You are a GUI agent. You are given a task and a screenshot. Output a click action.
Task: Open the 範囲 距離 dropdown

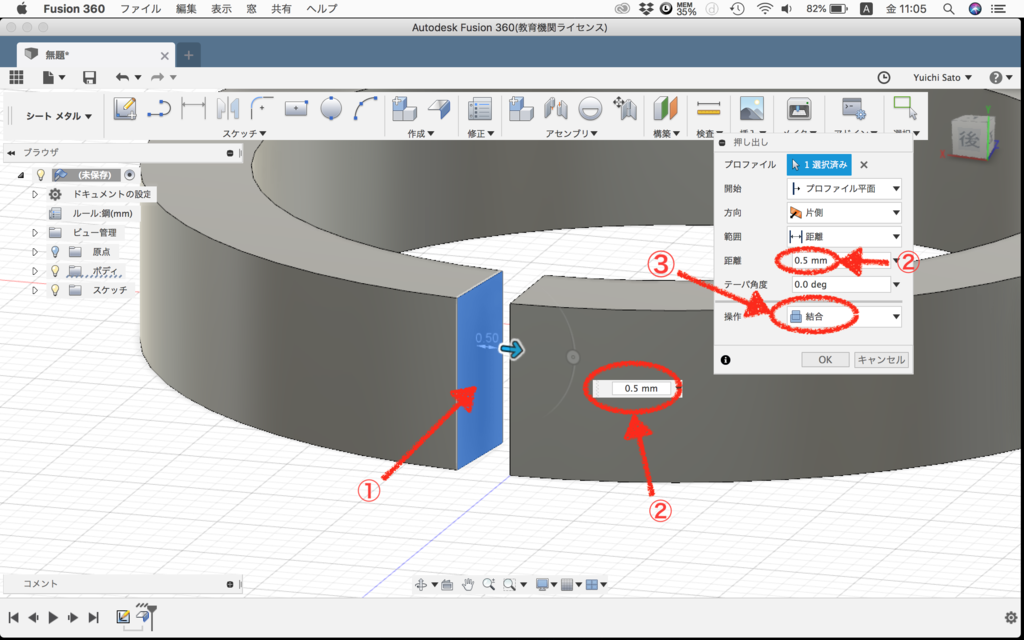pos(844,237)
